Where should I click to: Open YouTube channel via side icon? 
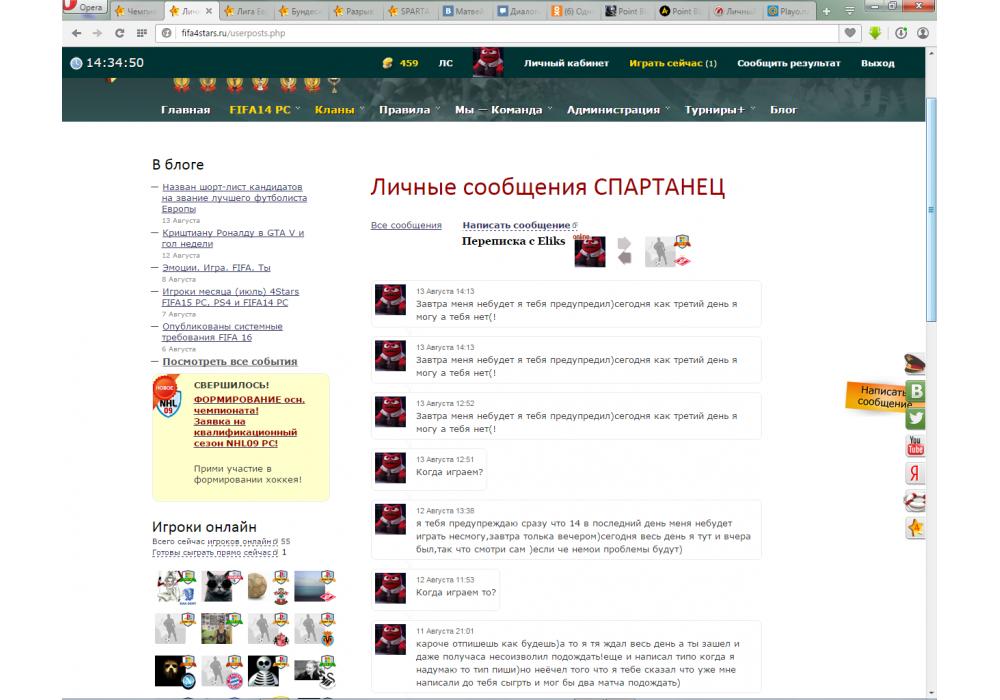[x=915, y=446]
